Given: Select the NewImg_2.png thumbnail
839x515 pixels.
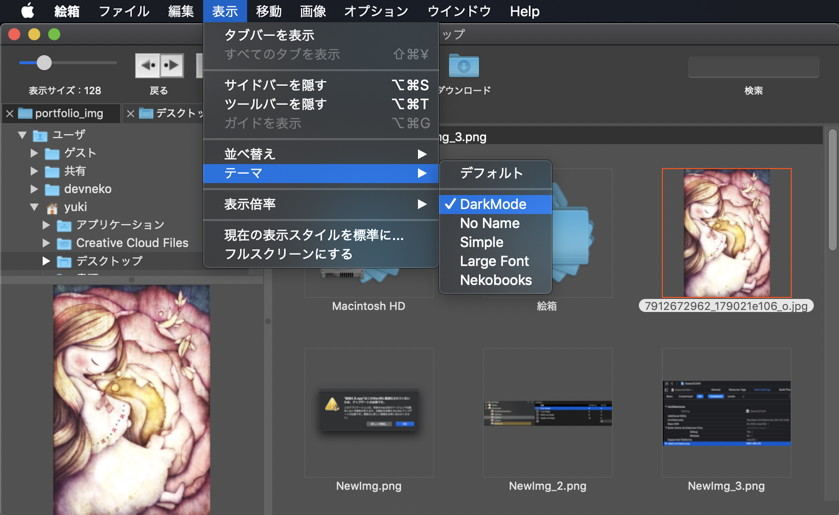Looking at the screenshot, I should coord(547,413).
